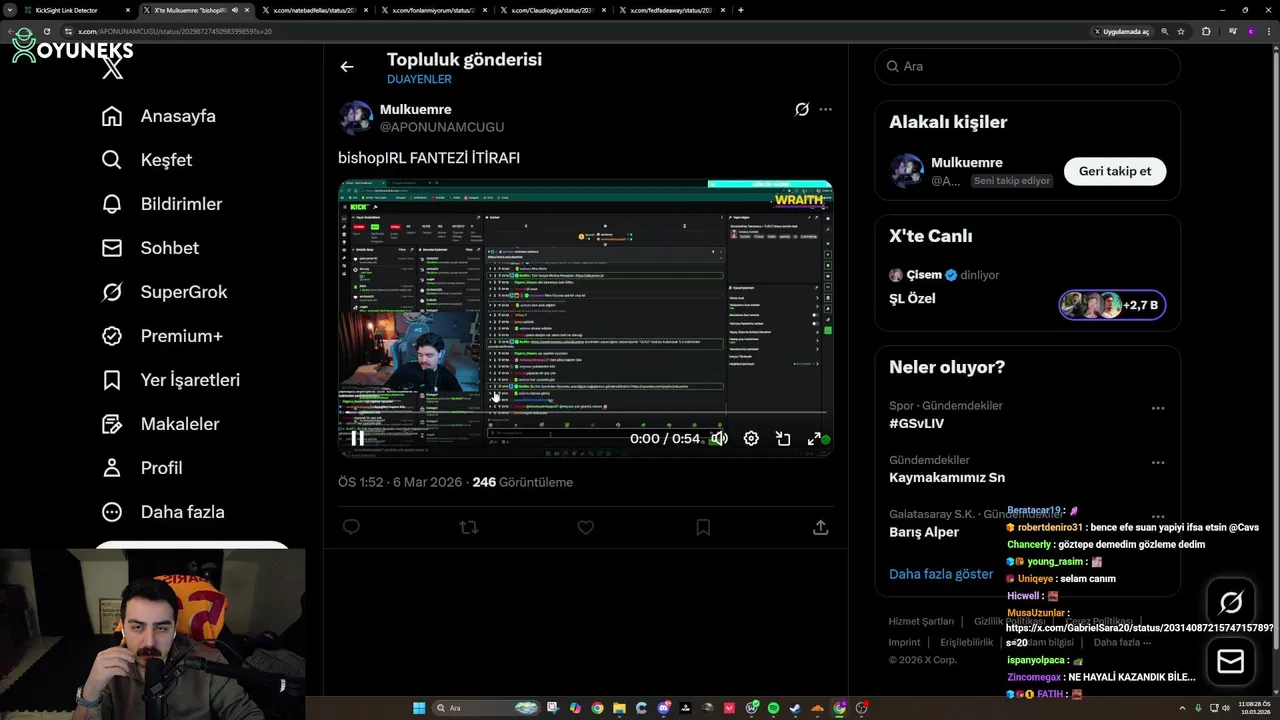Open Imprint footer link
The width and height of the screenshot is (1280, 720).
click(905, 642)
